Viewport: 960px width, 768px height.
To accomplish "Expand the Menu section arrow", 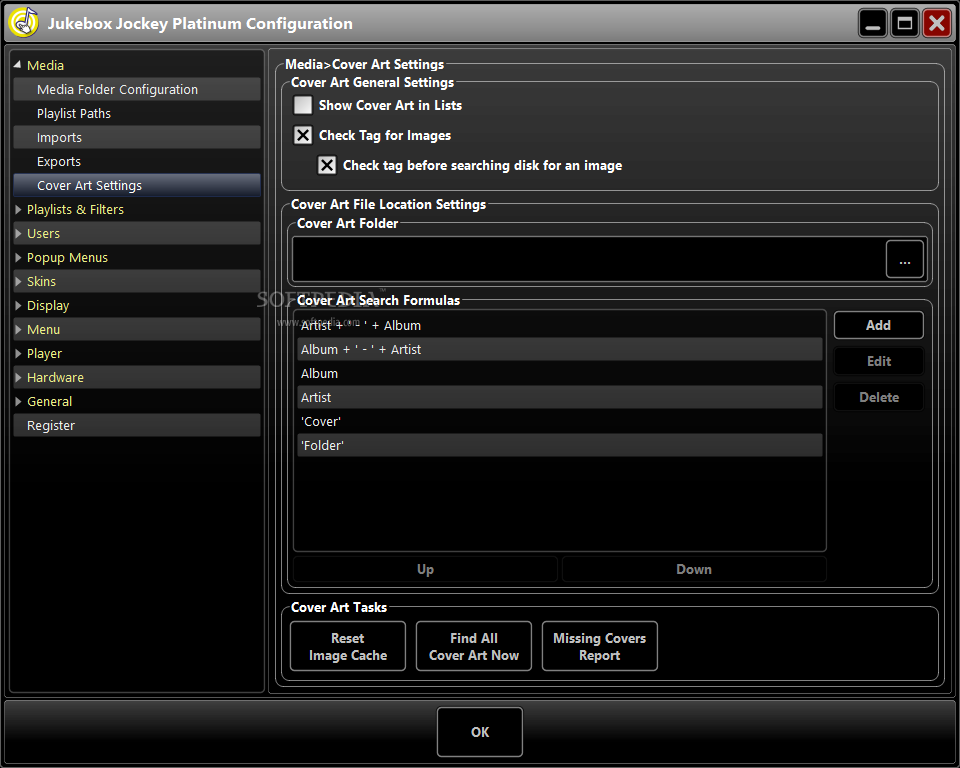I will pyautogui.click(x=18, y=329).
